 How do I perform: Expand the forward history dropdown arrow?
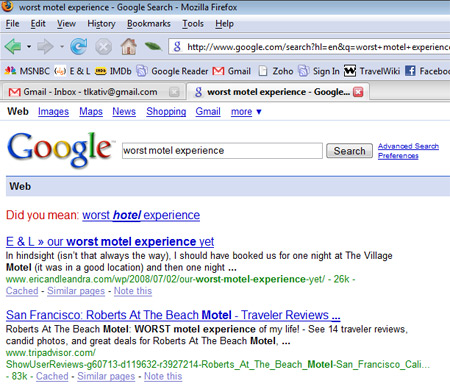(x=62, y=47)
